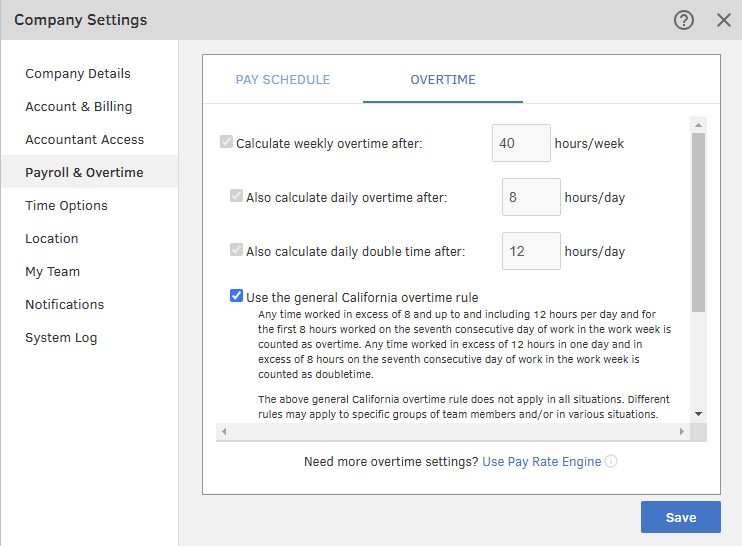Click the horizontal scrollbar track in overtime panel
The width and height of the screenshot is (742, 546).
(x=452, y=432)
